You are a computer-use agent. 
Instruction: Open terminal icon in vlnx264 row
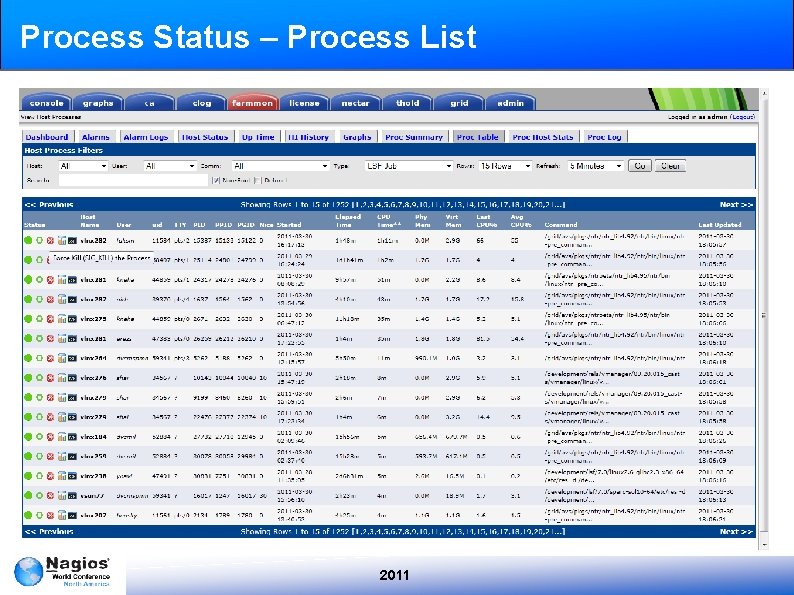pyautogui.click(x=72, y=358)
